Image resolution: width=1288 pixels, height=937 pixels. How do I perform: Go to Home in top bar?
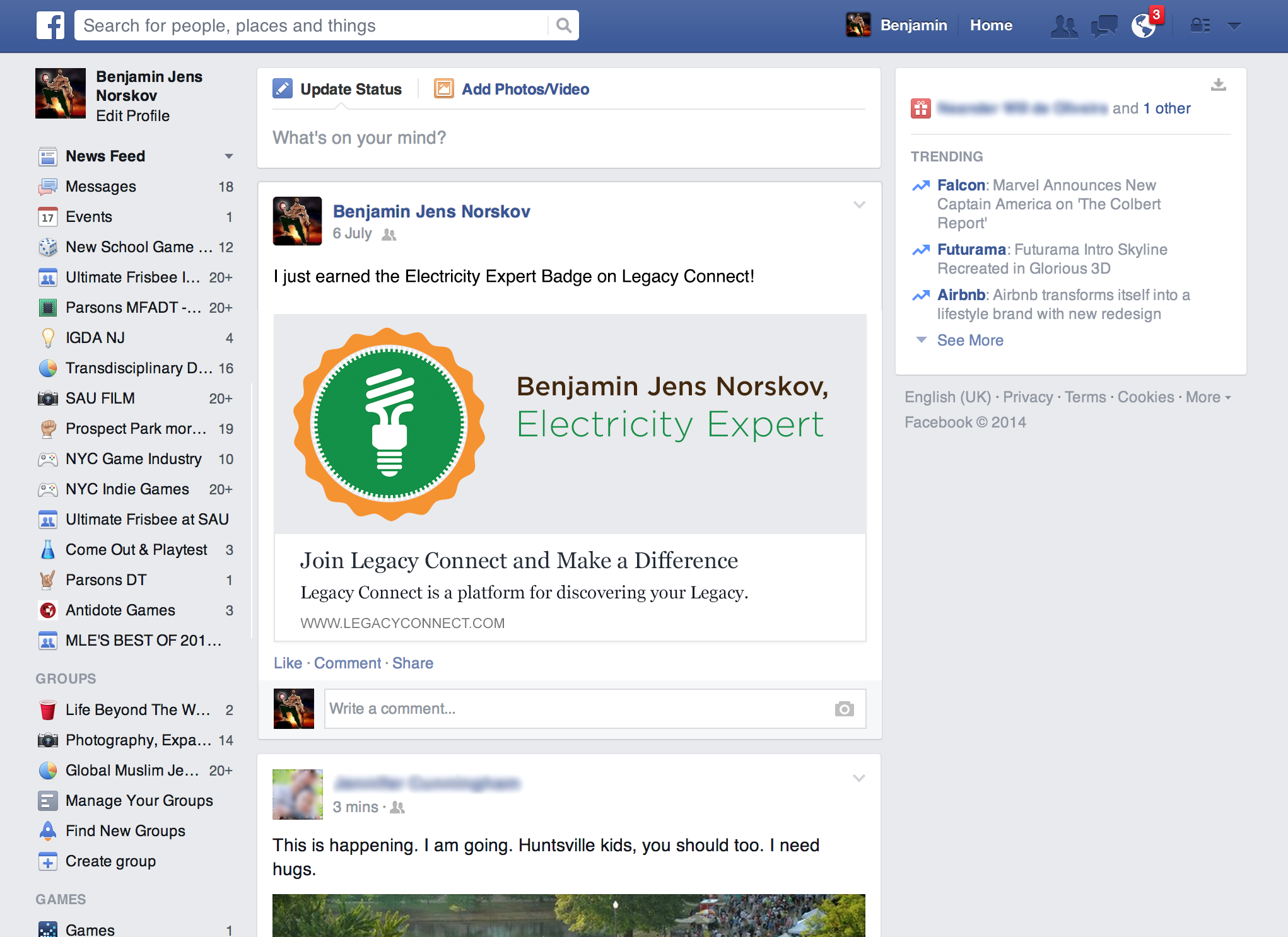pos(991,25)
